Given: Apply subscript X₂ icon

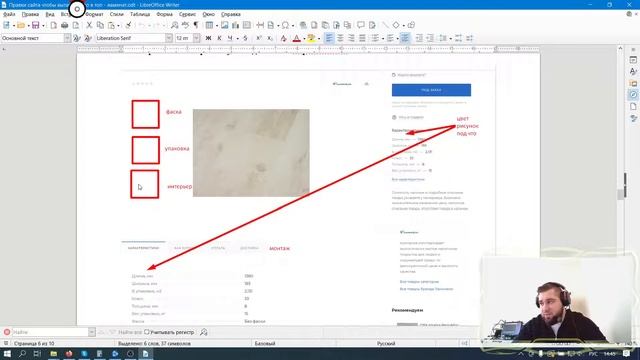Looking at the screenshot, I should tap(270, 38).
